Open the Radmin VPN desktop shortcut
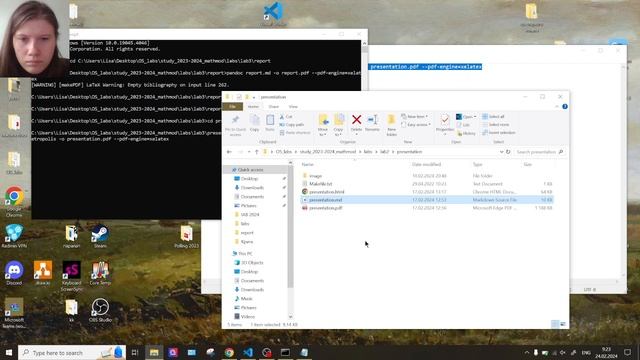640x360 pixels. (14, 237)
